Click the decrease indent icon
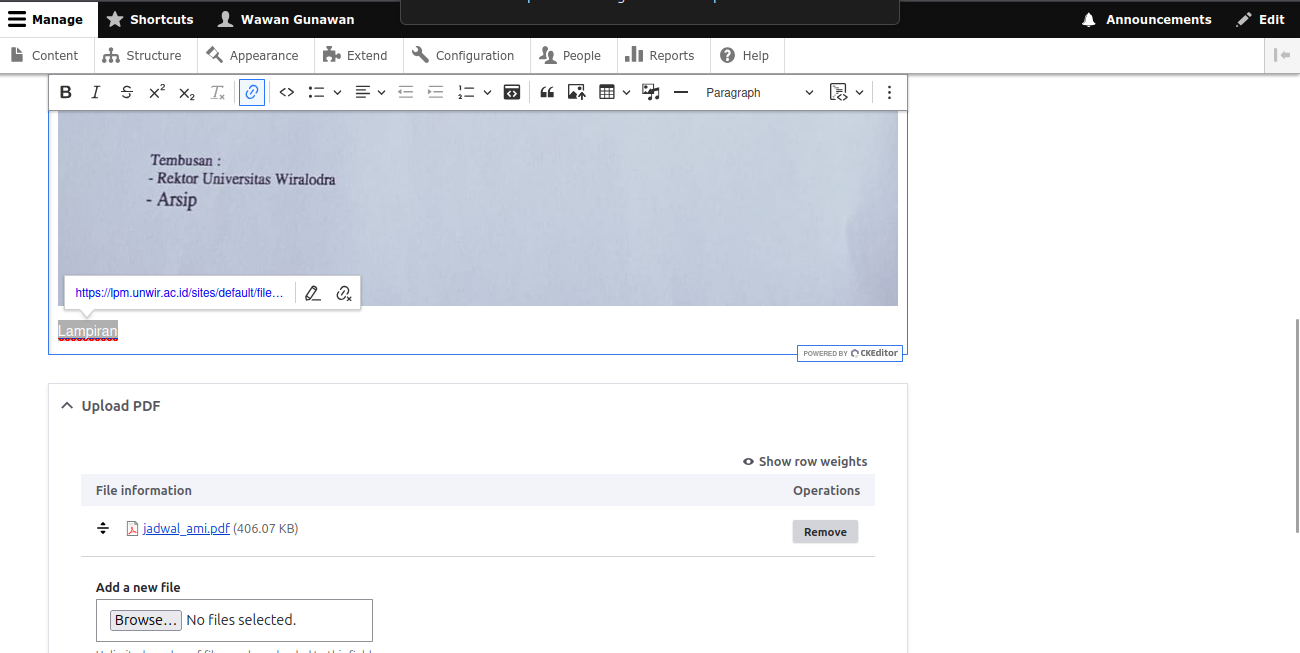Image resolution: width=1300 pixels, height=653 pixels. pyautogui.click(x=405, y=93)
